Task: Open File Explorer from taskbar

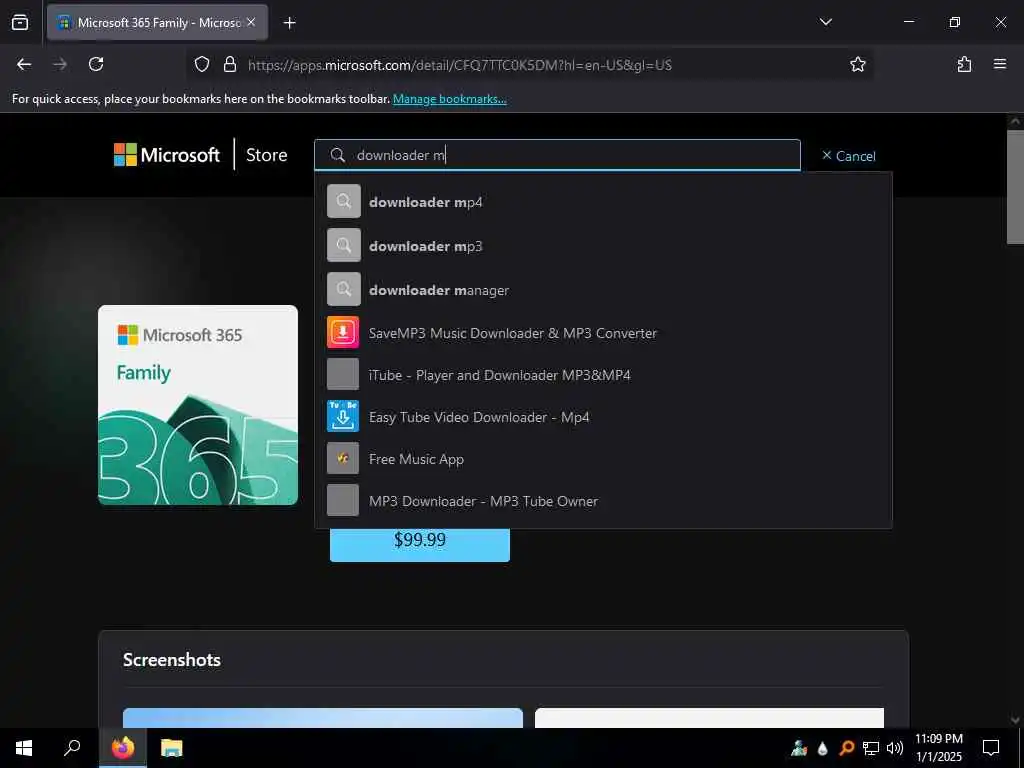Action: coord(172,748)
